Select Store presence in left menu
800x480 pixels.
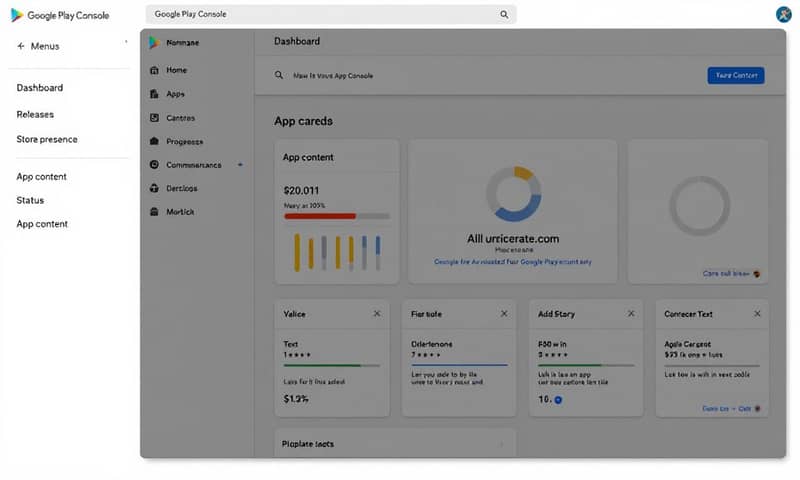click(x=47, y=139)
